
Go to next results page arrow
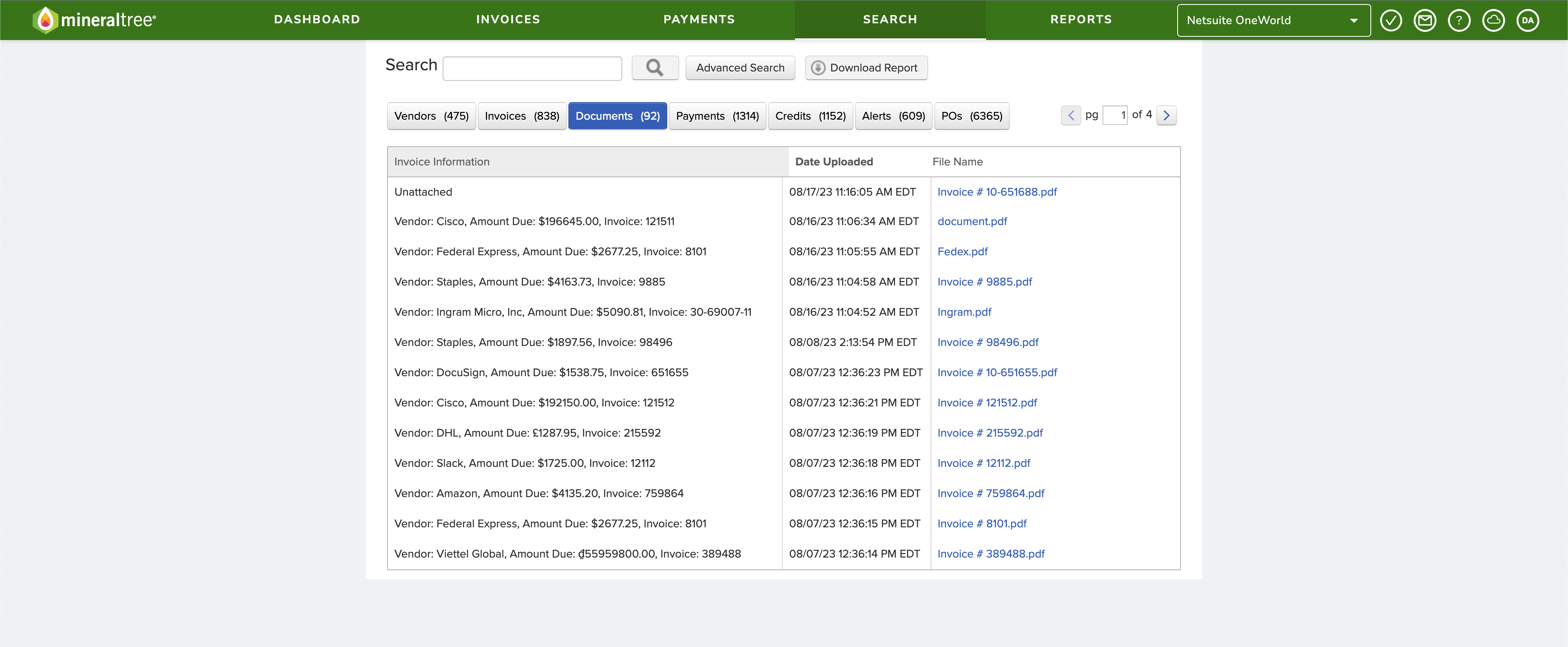(1166, 115)
